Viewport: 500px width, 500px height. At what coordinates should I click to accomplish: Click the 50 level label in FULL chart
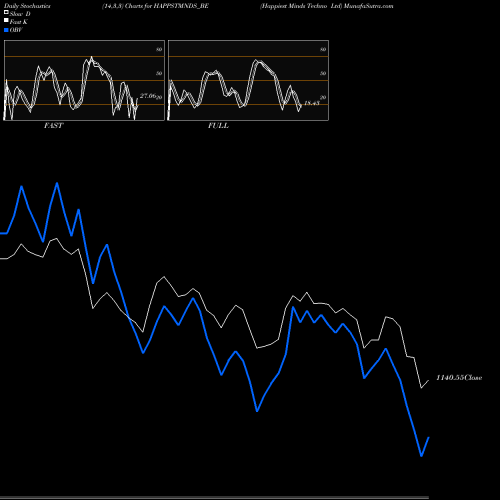323,73
